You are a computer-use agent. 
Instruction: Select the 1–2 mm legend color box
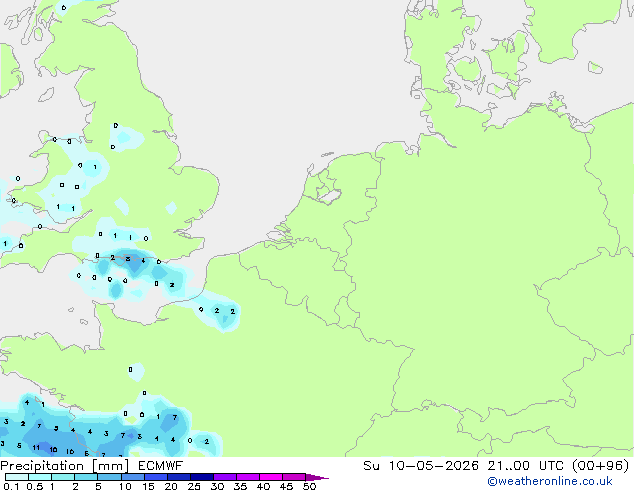coord(63,477)
